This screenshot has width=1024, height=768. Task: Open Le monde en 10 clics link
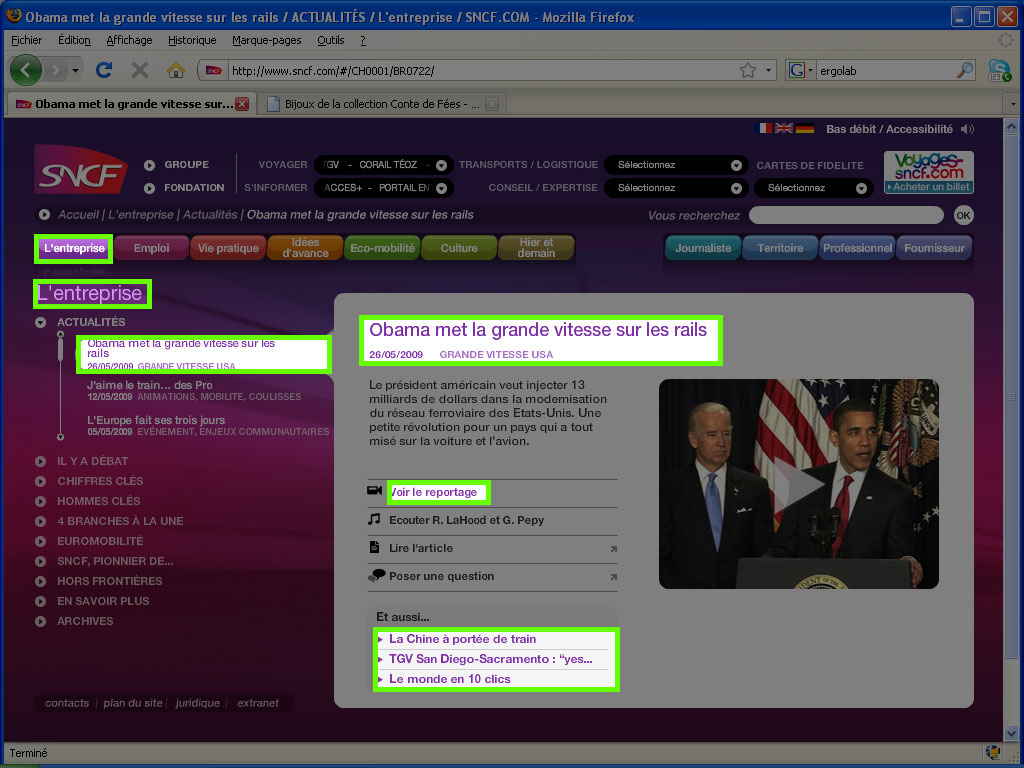pyautogui.click(x=450, y=679)
